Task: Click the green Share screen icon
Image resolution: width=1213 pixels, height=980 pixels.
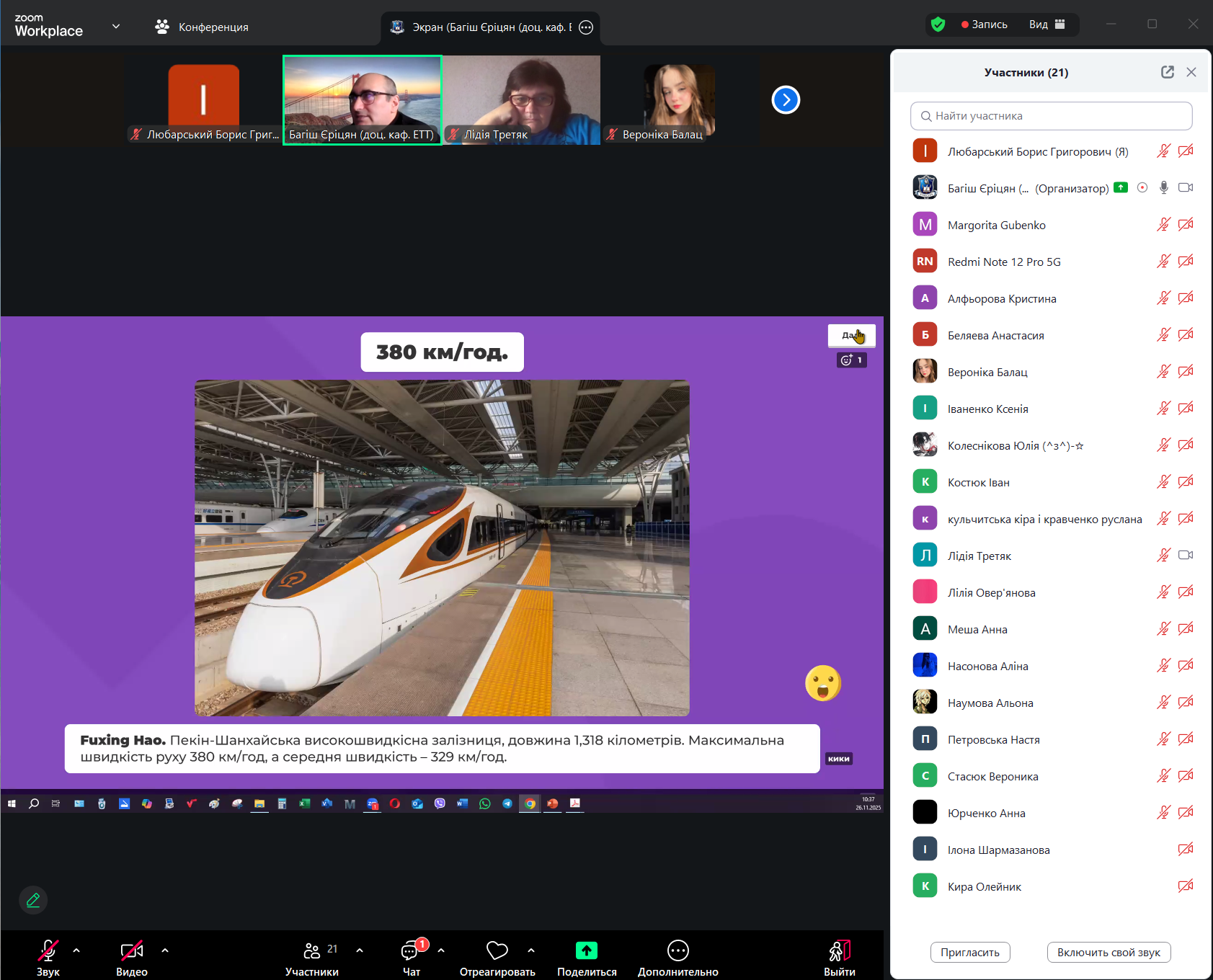Action: coord(587,951)
